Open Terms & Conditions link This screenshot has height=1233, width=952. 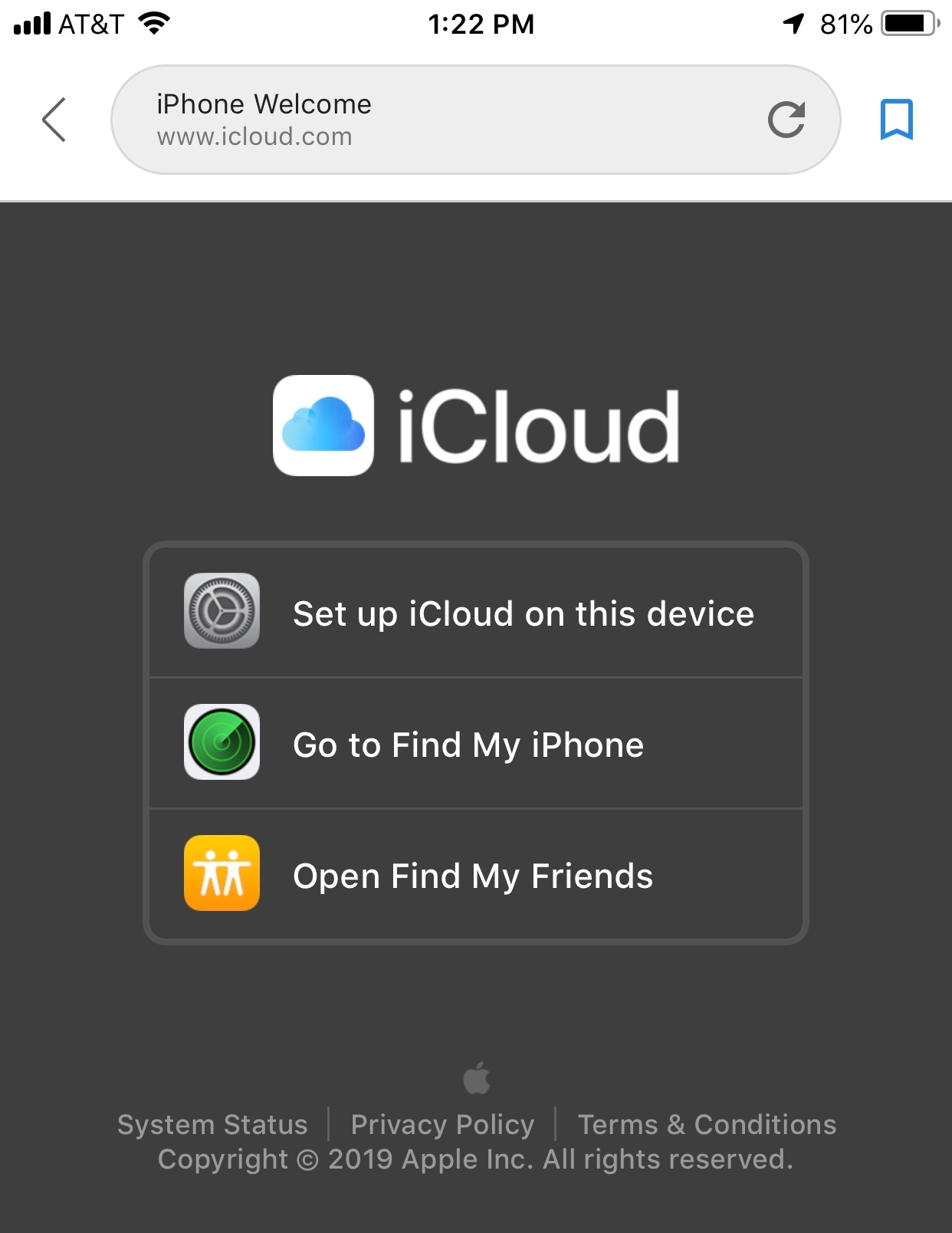707,1125
